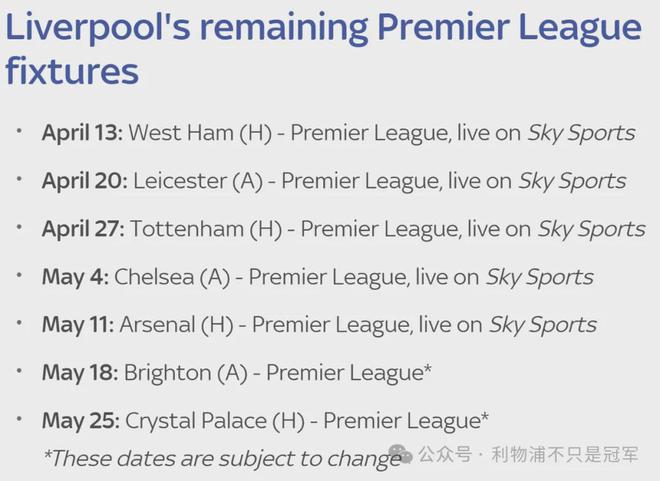
Task: Click the bullet before April 13 fixture
Action: click(x=19, y=131)
